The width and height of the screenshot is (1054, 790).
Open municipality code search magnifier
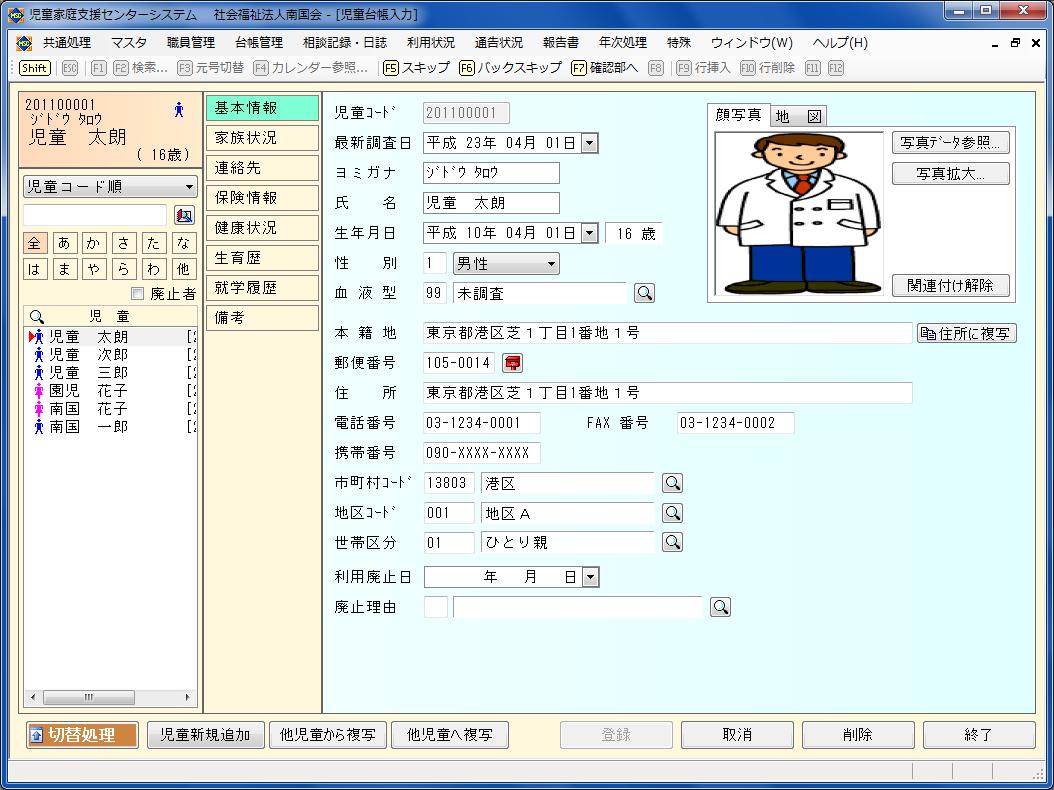tap(673, 483)
